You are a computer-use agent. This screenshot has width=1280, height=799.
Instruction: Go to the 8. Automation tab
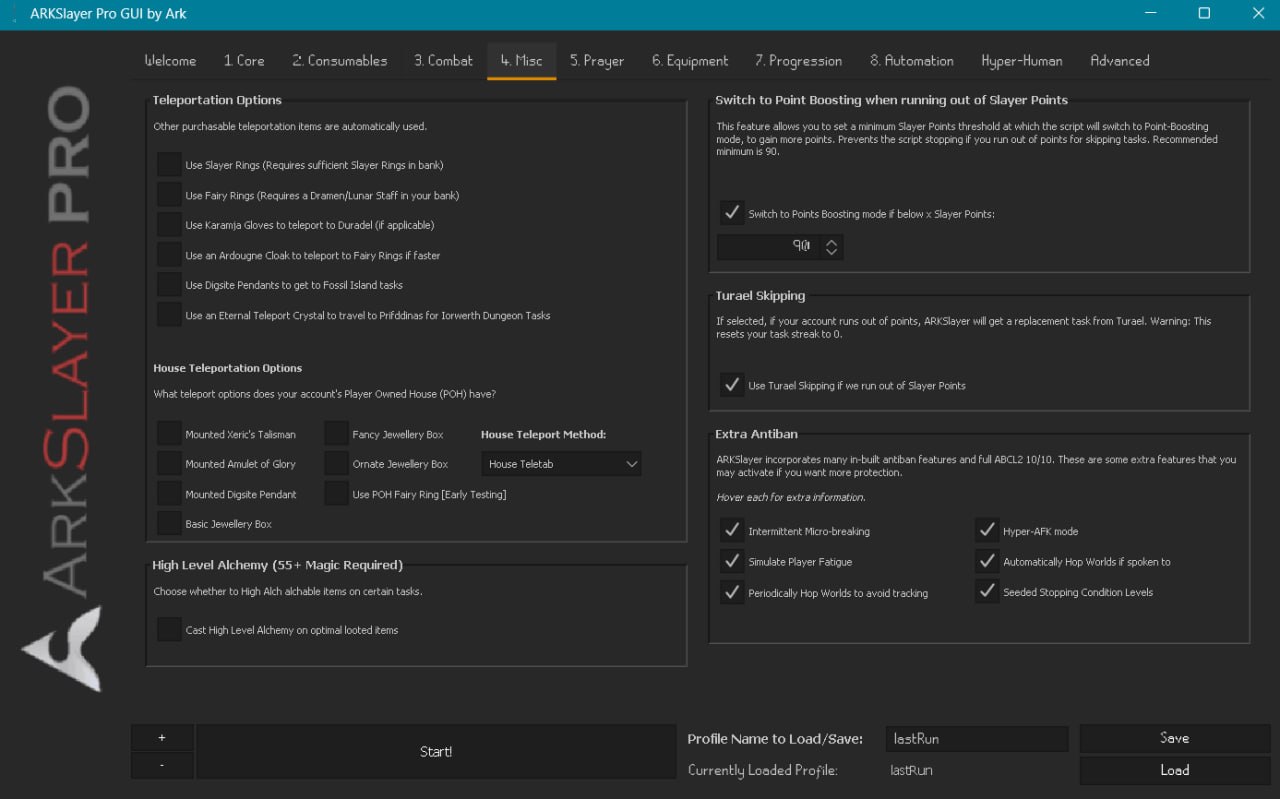pyautogui.click(x=911, y=61)
